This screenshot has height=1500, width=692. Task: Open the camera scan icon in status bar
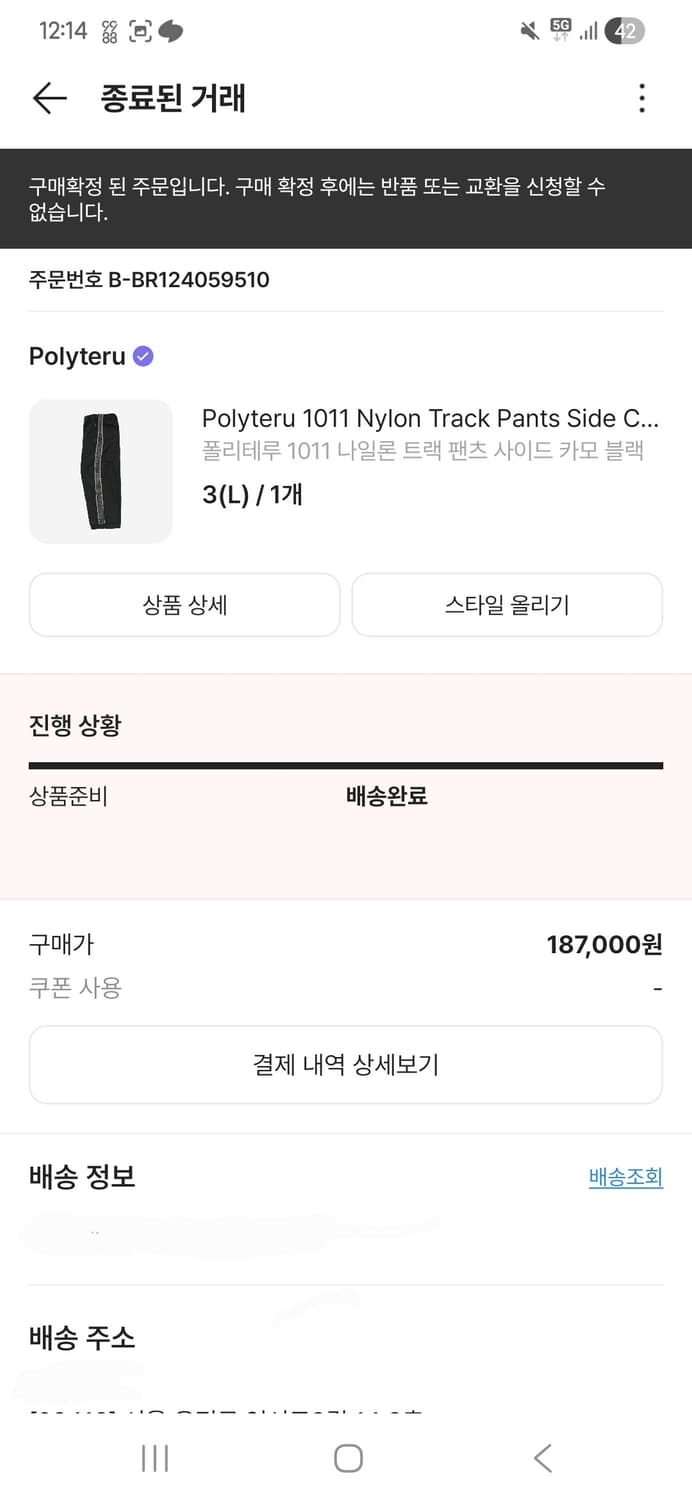click(138, 32)
